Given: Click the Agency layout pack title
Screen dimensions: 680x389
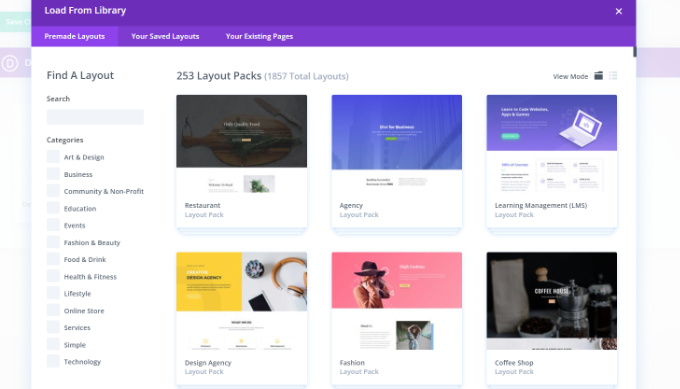Looking at the screenshot, I should tap(351, 205).
